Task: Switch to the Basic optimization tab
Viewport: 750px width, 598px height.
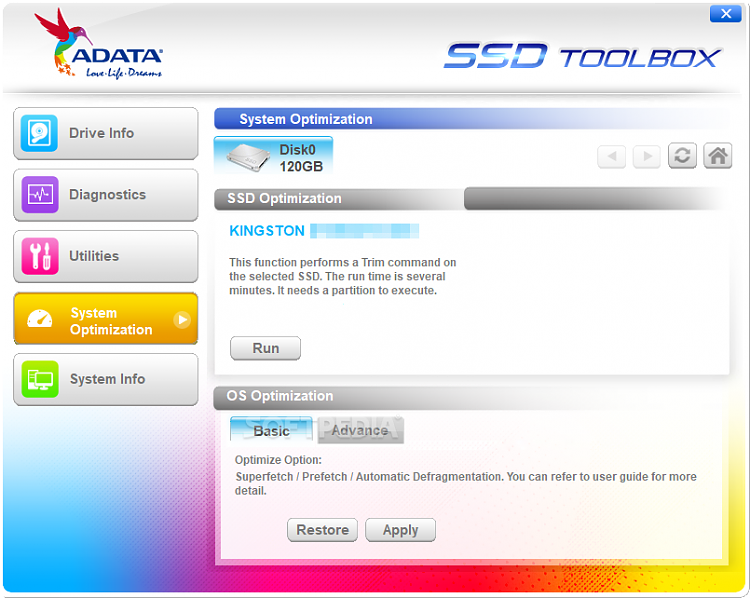Action: coord(271,429)
